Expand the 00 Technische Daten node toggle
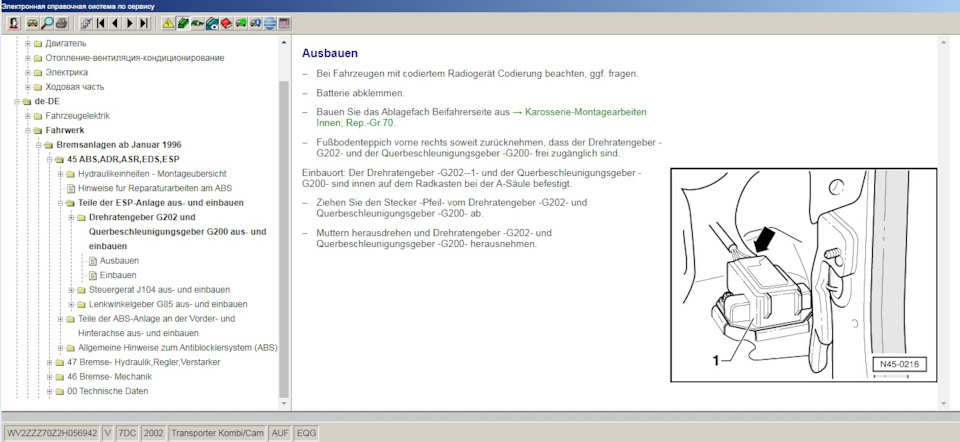This screenshot has width=960, height=442. [x=50, y=391]
